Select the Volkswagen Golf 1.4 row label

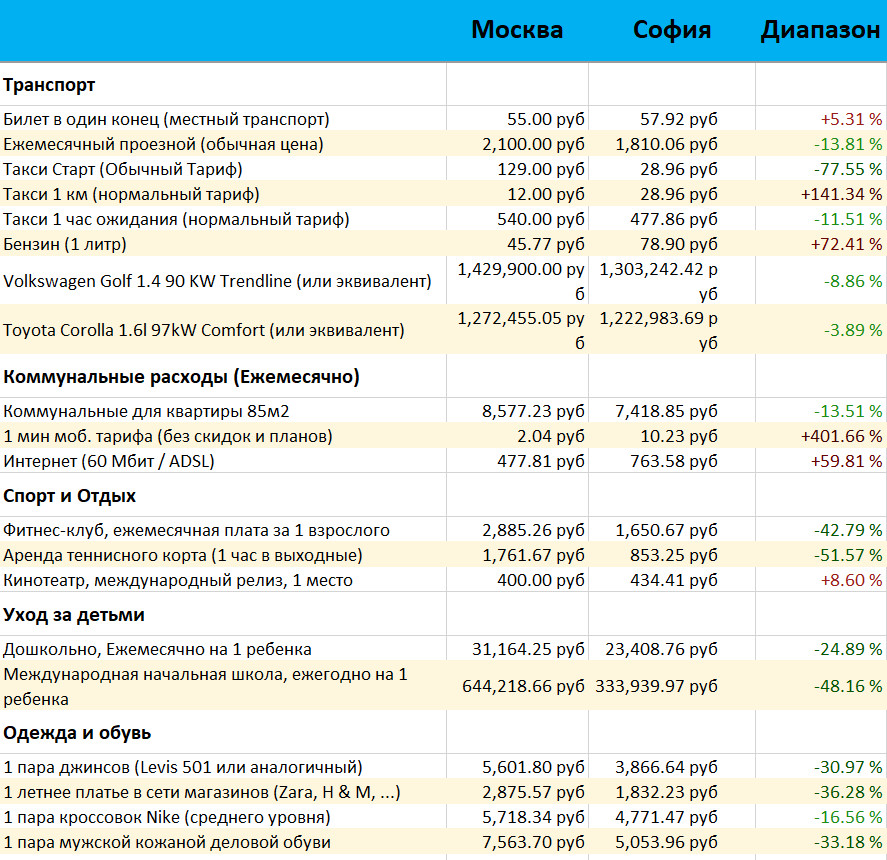point(217,282)
